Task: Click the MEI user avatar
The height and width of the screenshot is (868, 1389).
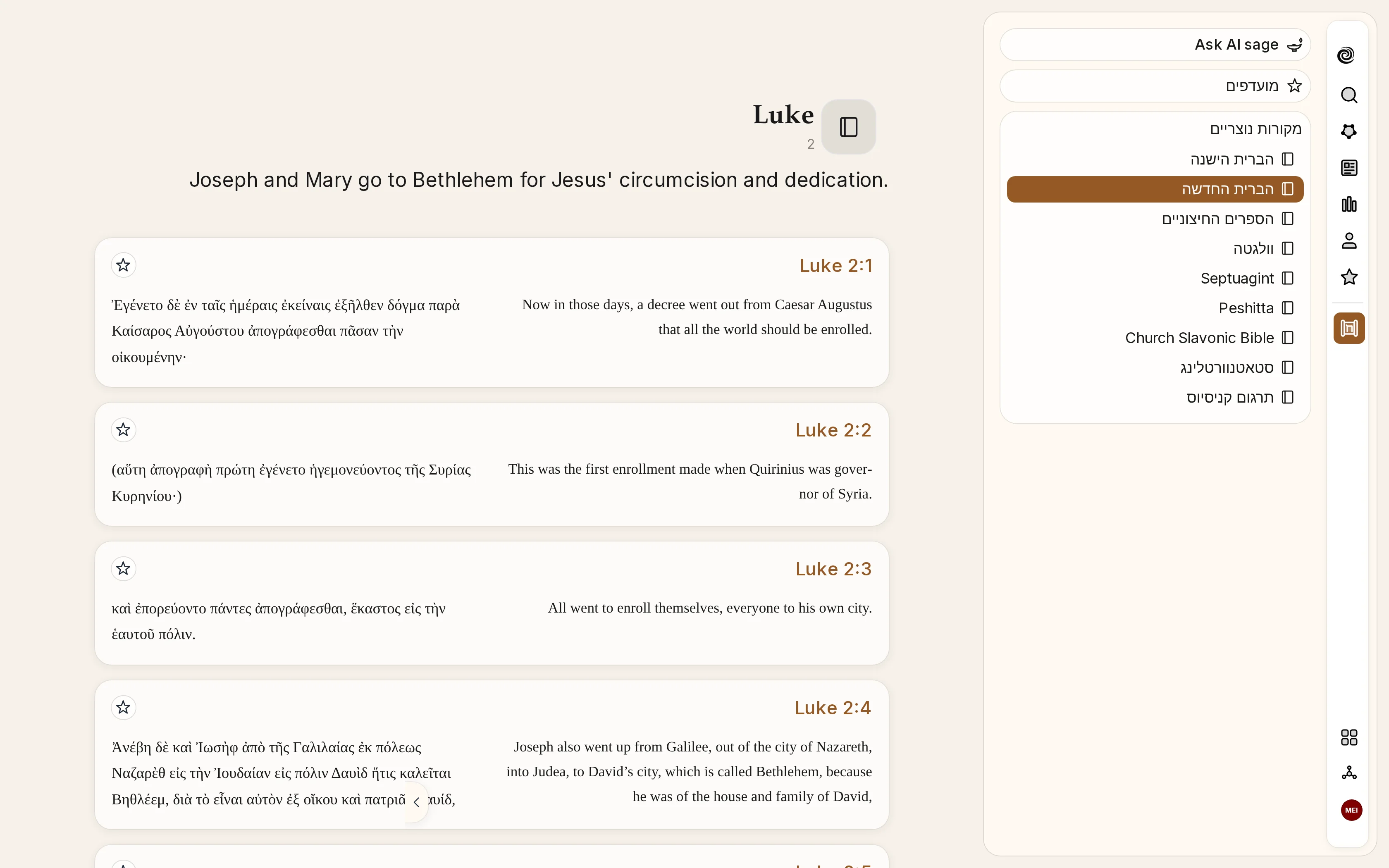Action: point(1351,810)
